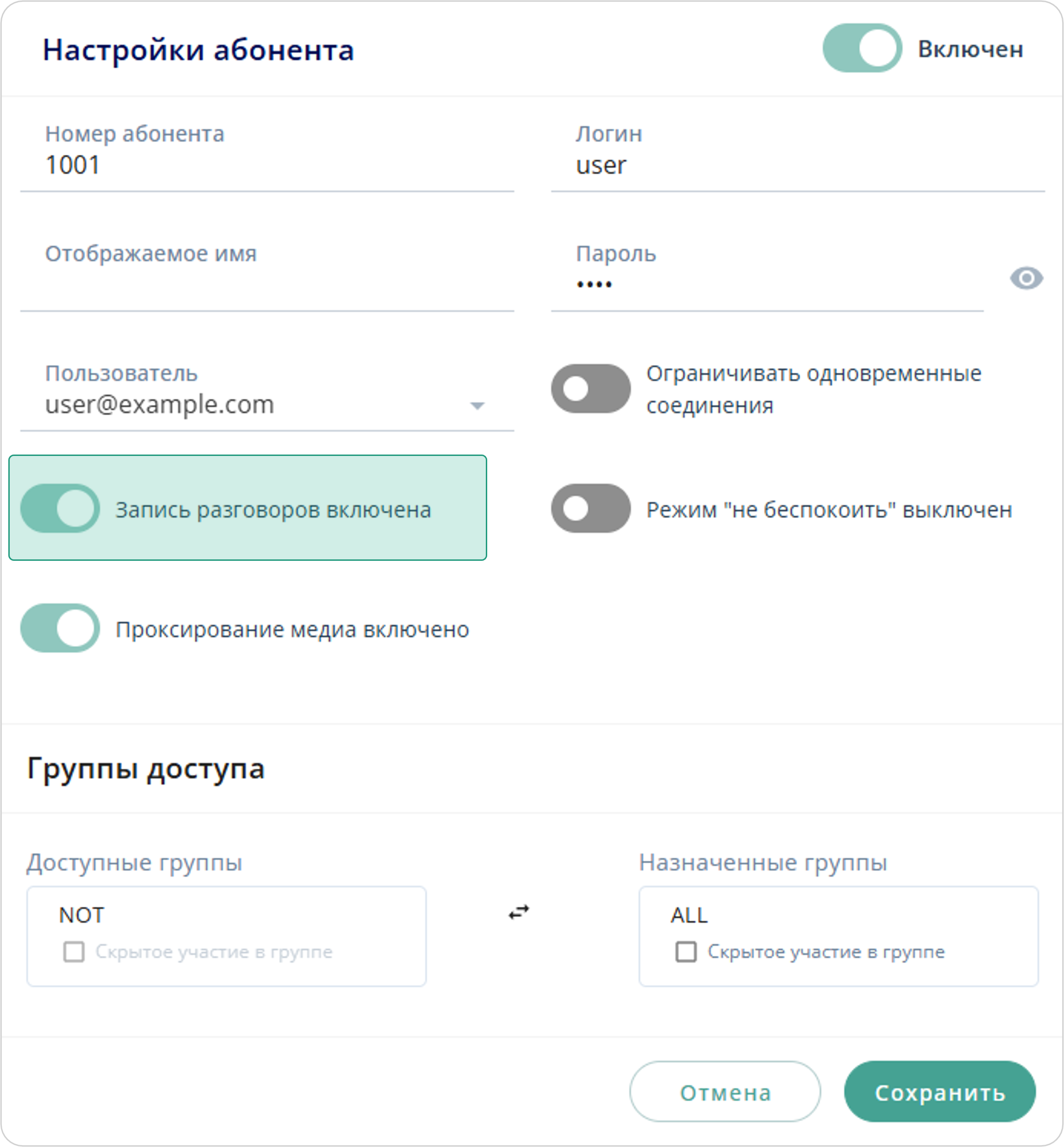Select ALL in assigned groups
This screenshot has width=1064, height=1147.
coord(689,915)
